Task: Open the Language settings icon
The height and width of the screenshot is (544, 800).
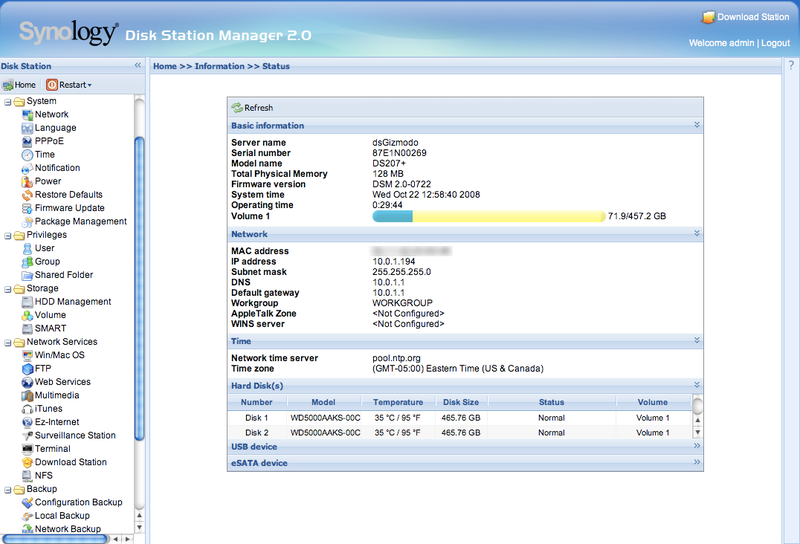Action: [x=27, y=128]
